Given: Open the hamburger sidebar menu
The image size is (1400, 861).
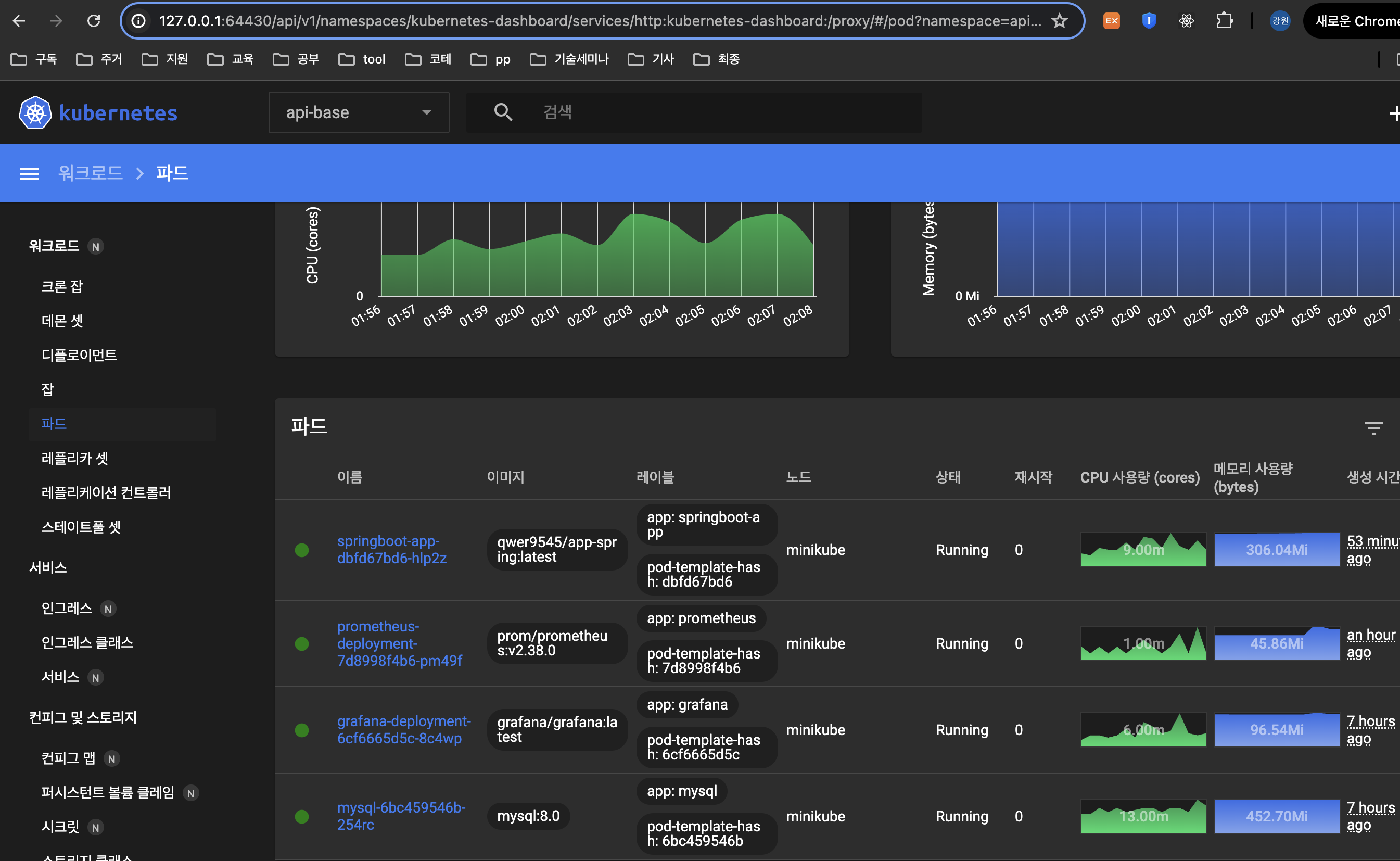Looking at the screenshot, I should click(x=29, y=173).
